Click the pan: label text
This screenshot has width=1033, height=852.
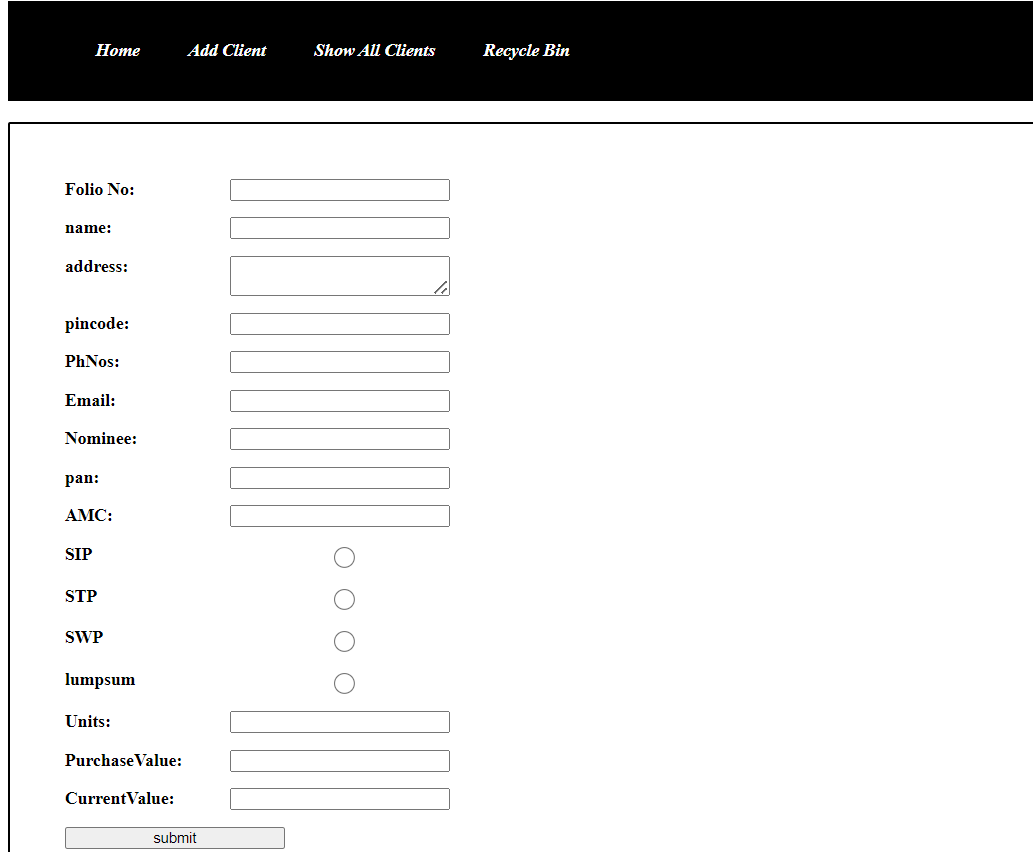coord(82,478)
